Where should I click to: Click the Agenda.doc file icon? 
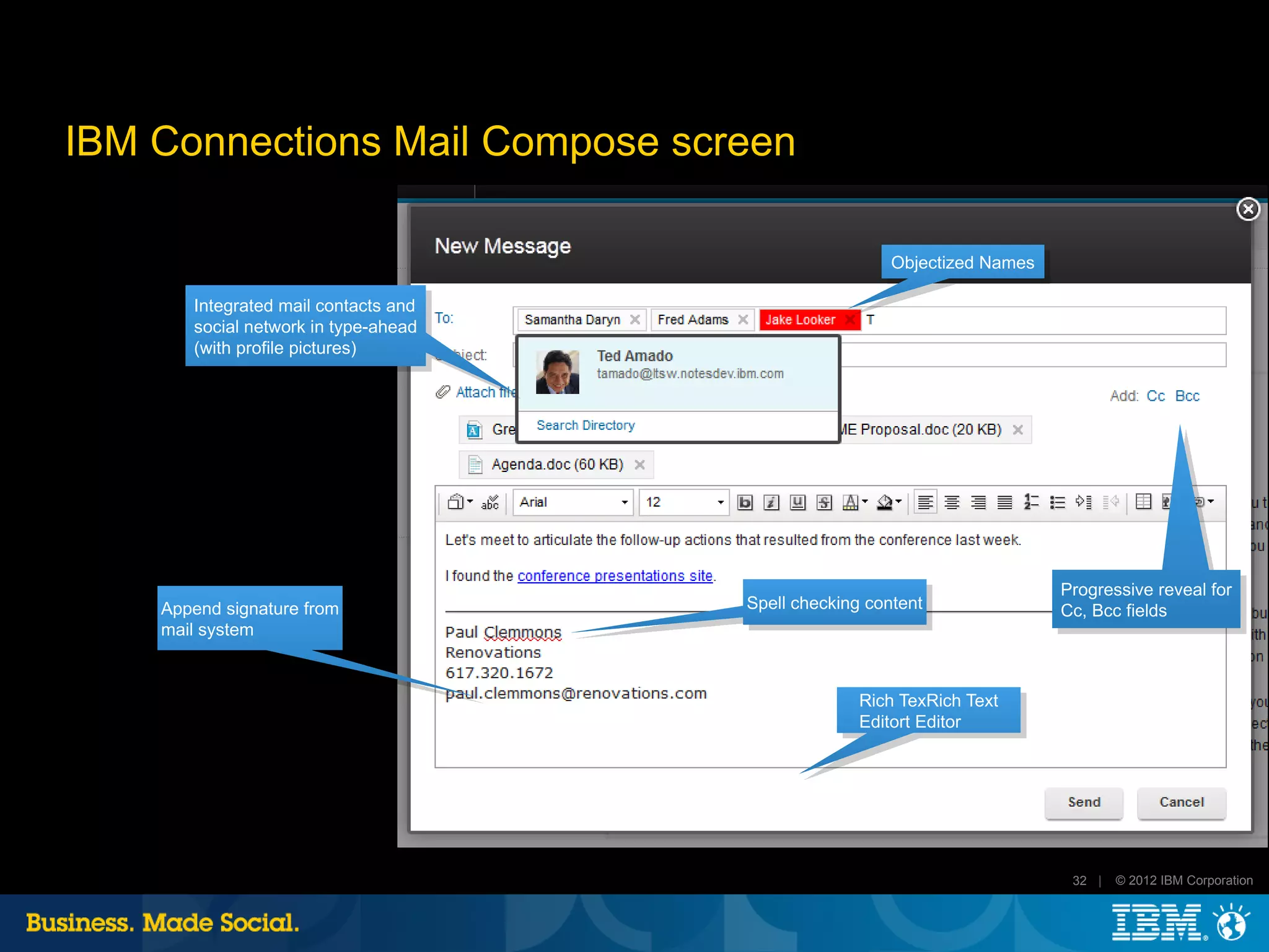(x=475, y=465)
